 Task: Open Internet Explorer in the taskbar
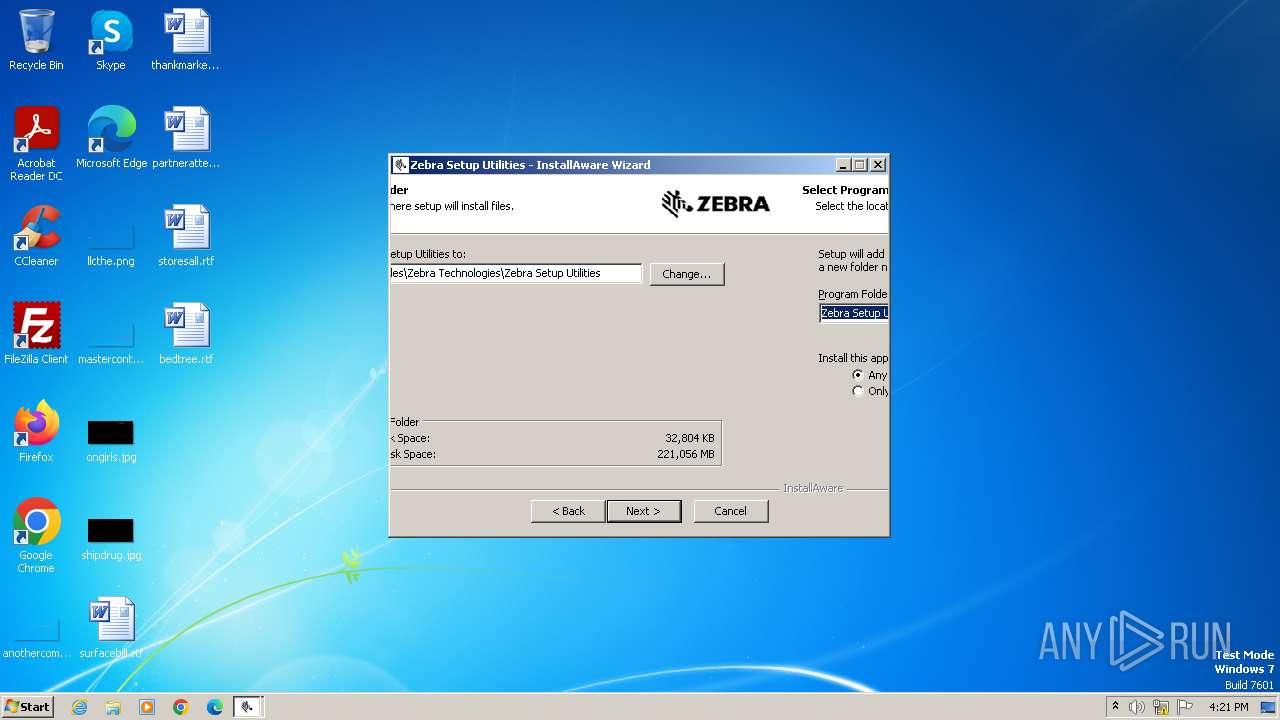tap(79, 707)
